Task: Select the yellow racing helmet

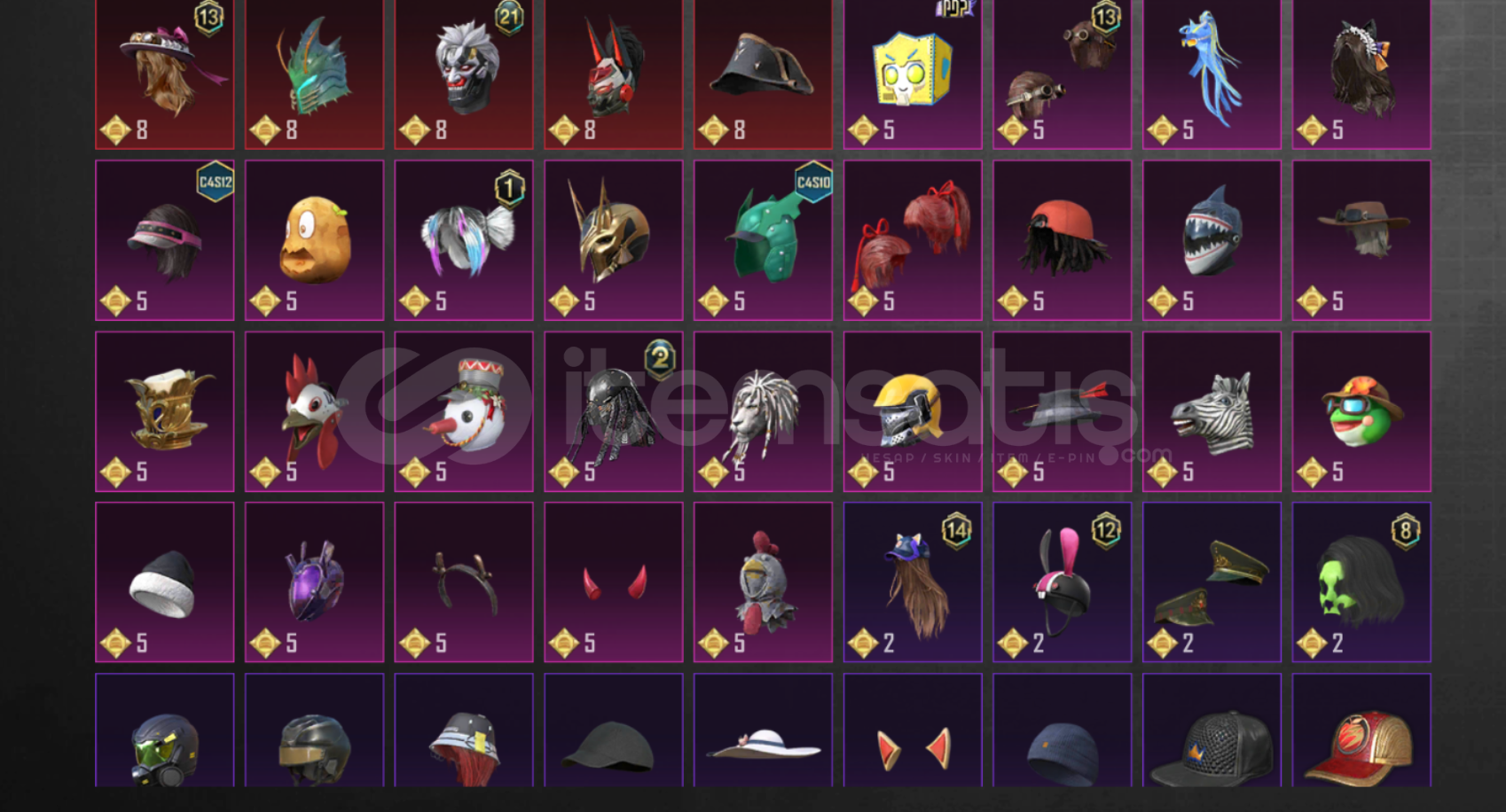Action: coord(913,411)
